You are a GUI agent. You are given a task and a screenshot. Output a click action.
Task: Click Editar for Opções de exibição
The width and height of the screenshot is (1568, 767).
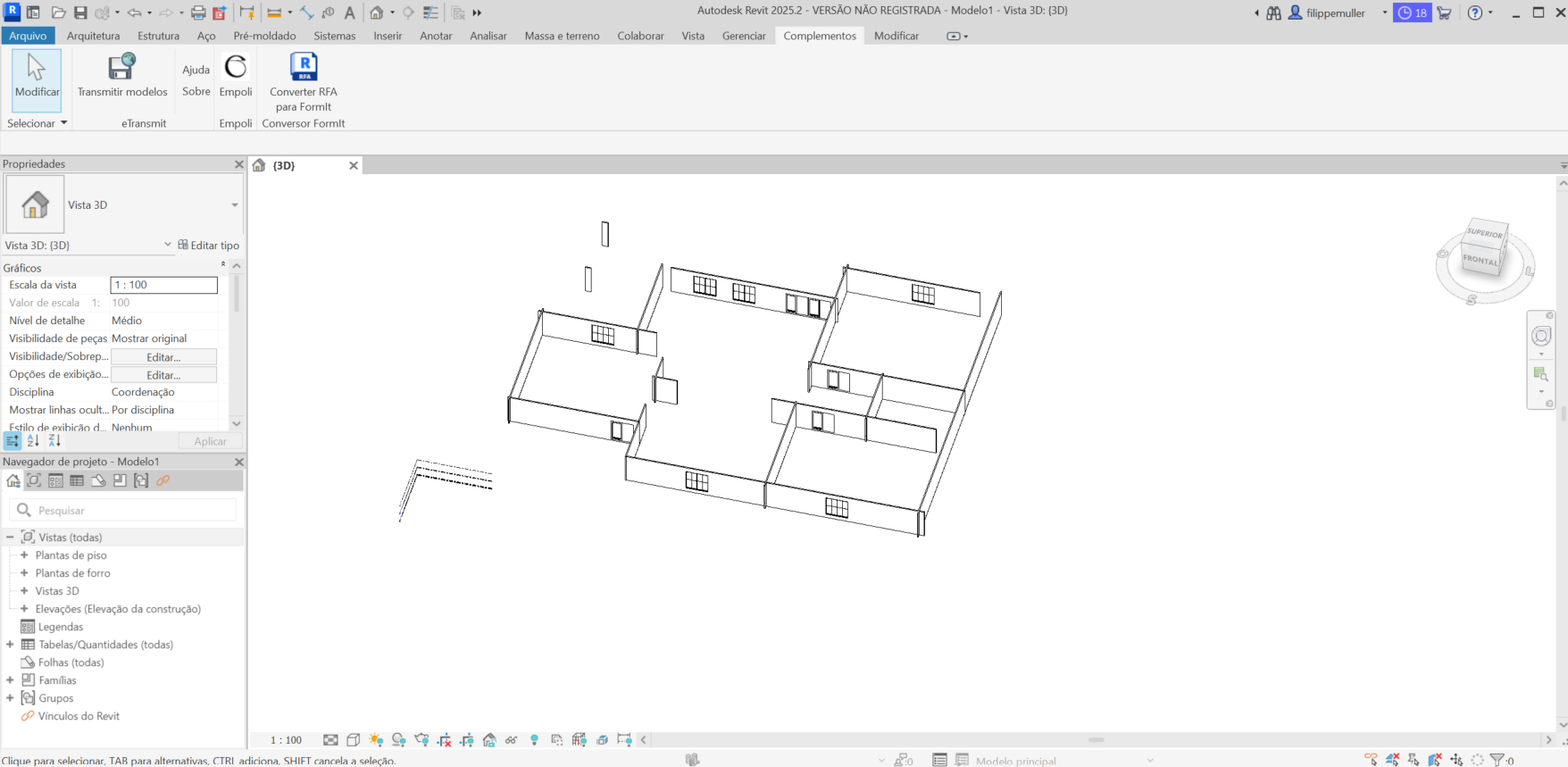point(163,375)
